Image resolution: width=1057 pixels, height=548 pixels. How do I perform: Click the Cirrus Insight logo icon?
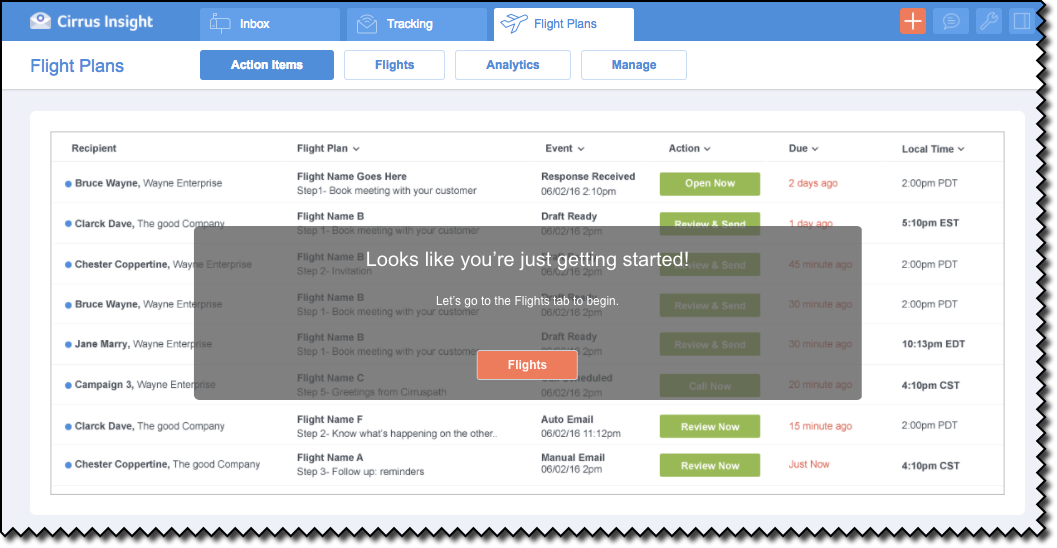[40, 21]
